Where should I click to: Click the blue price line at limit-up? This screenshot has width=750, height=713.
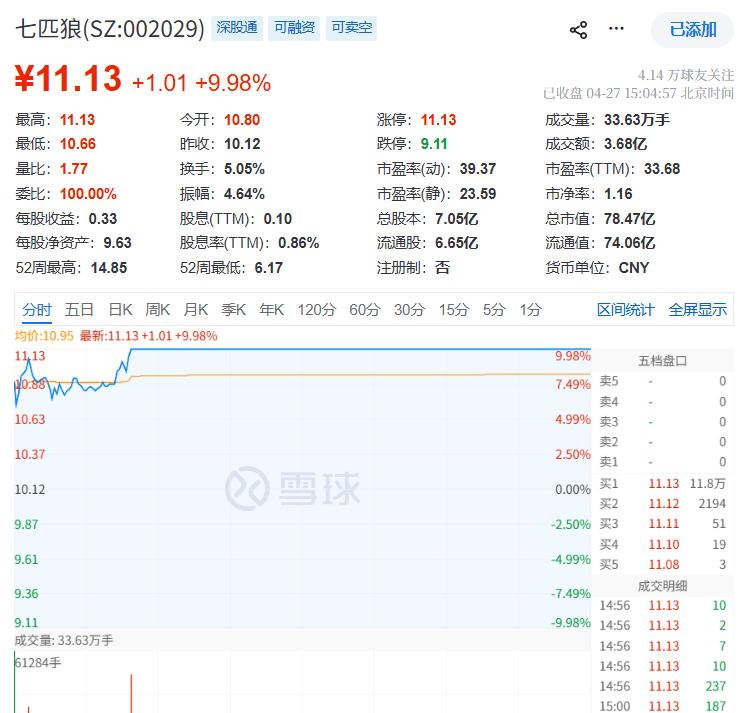[x=361, y=349]
